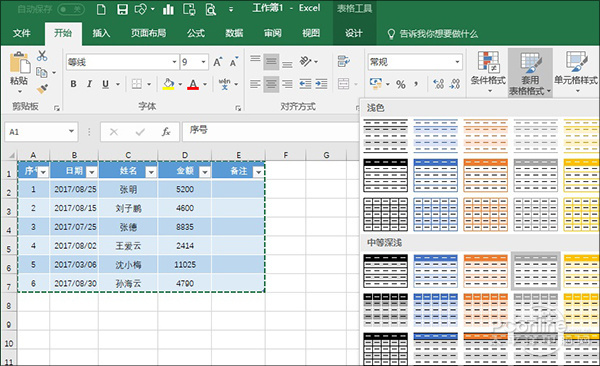The width and height of the screenshot is (600, 366).
Task: Select the highlighted gray medium table style
Action: [536, 271]
